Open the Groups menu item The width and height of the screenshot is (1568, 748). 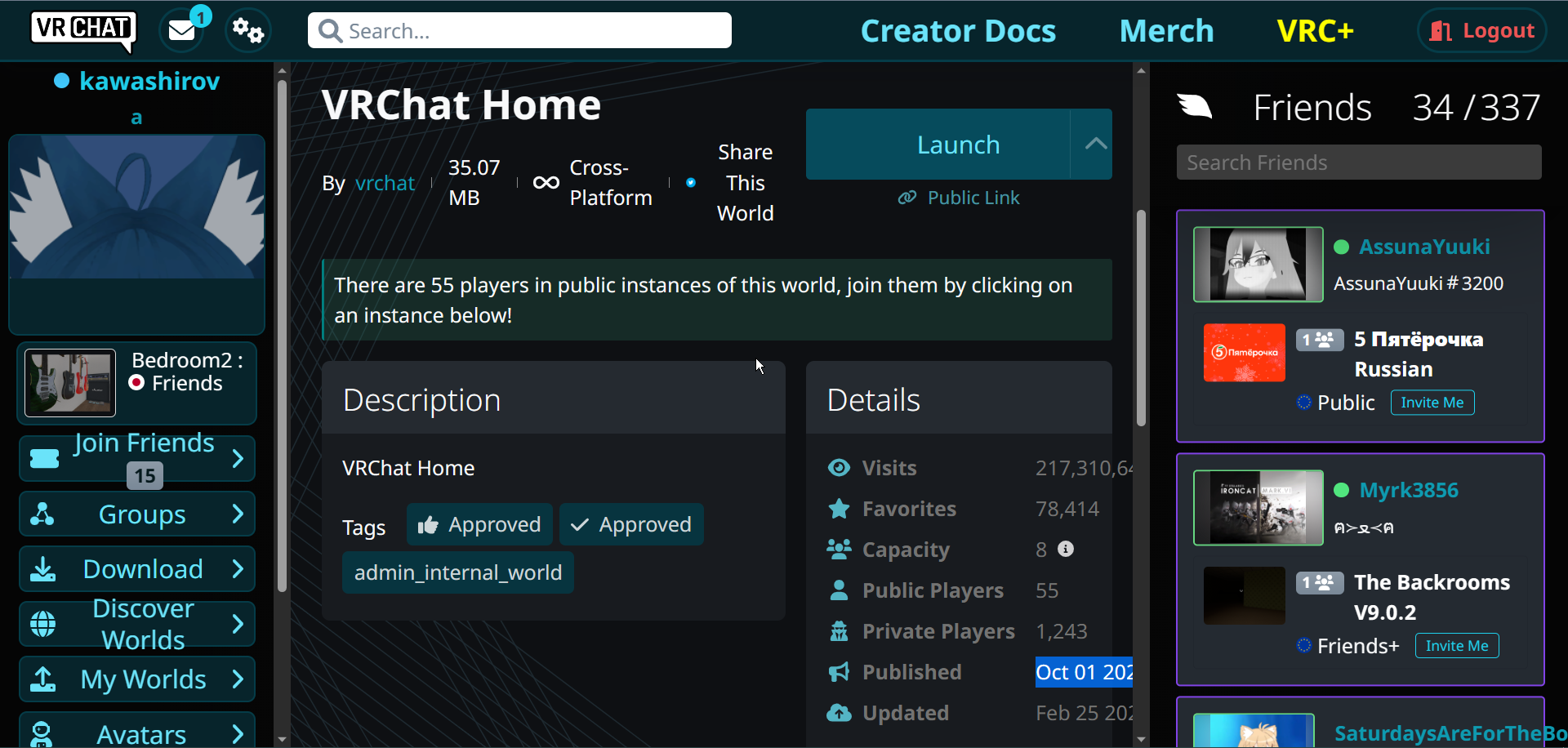[x=137, y=514]
